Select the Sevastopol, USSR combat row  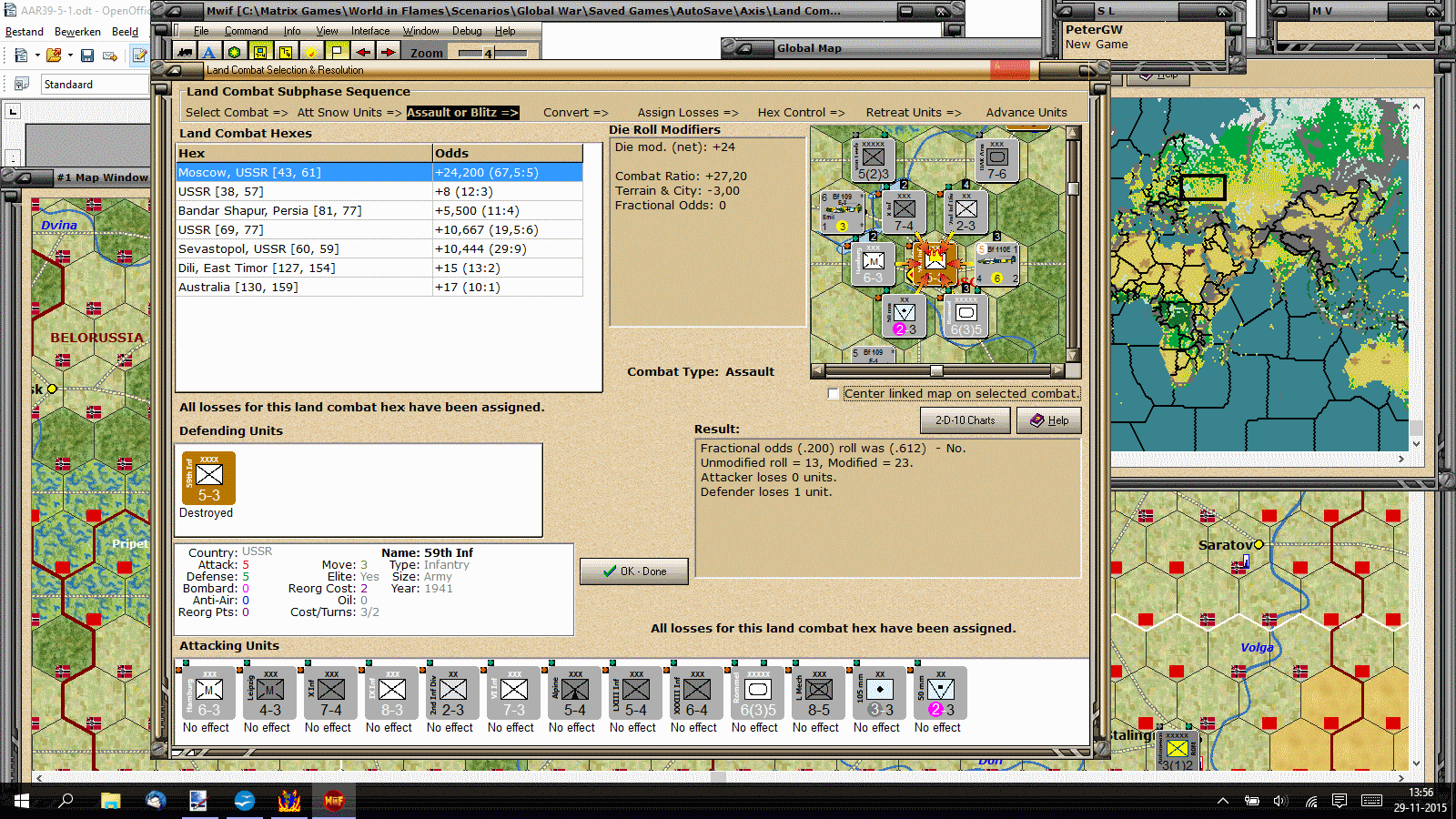[x=379, y=249]
